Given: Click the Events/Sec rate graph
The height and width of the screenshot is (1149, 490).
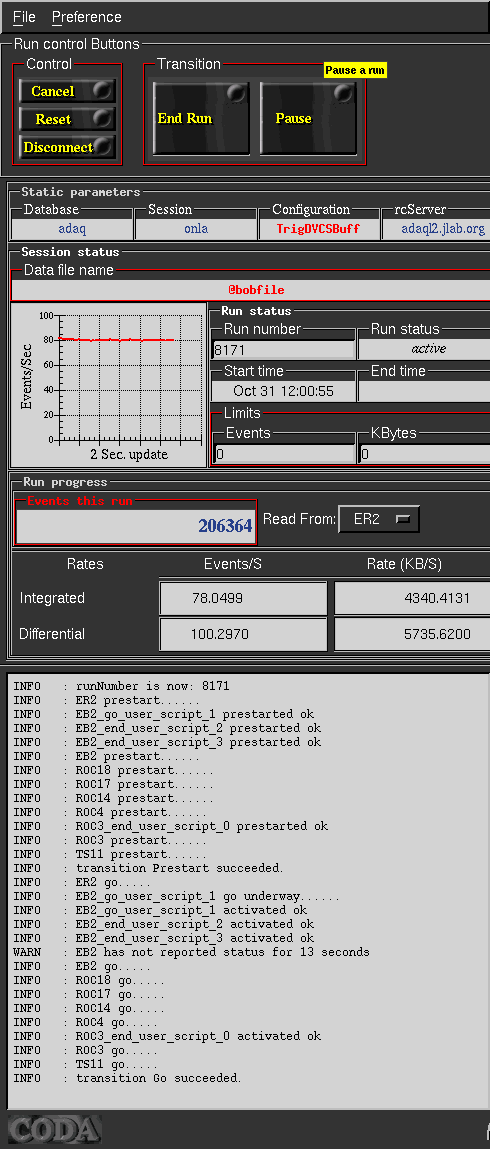Looking at the screenshot, I should [x=109, y=385].
